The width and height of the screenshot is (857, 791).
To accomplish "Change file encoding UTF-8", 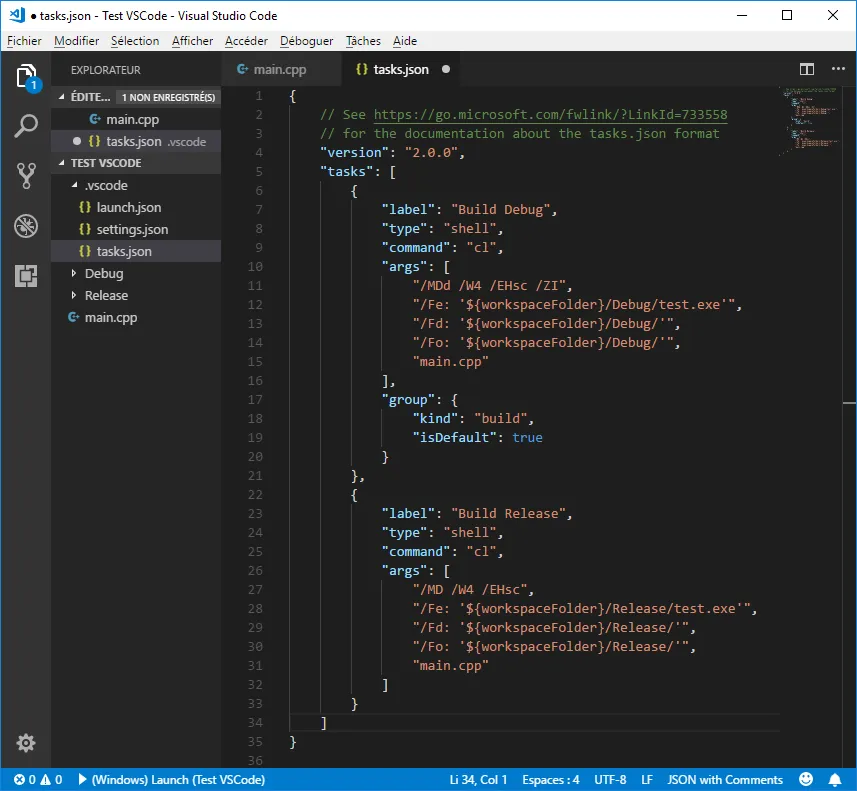I will (610, 780).
